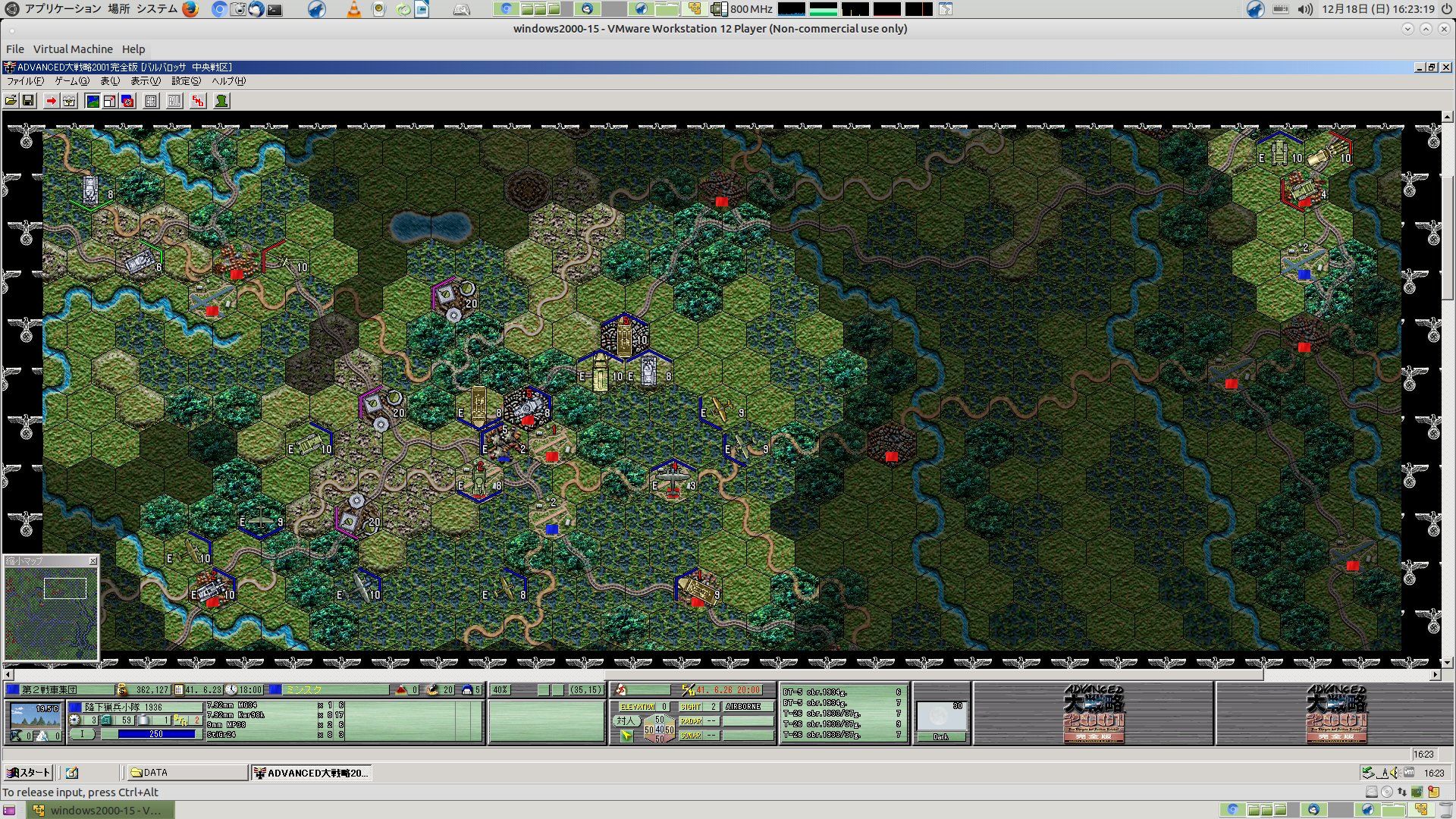End the turn with the red End icon
The height and width of the screenshot is (819, 1456).
(198, 101)
